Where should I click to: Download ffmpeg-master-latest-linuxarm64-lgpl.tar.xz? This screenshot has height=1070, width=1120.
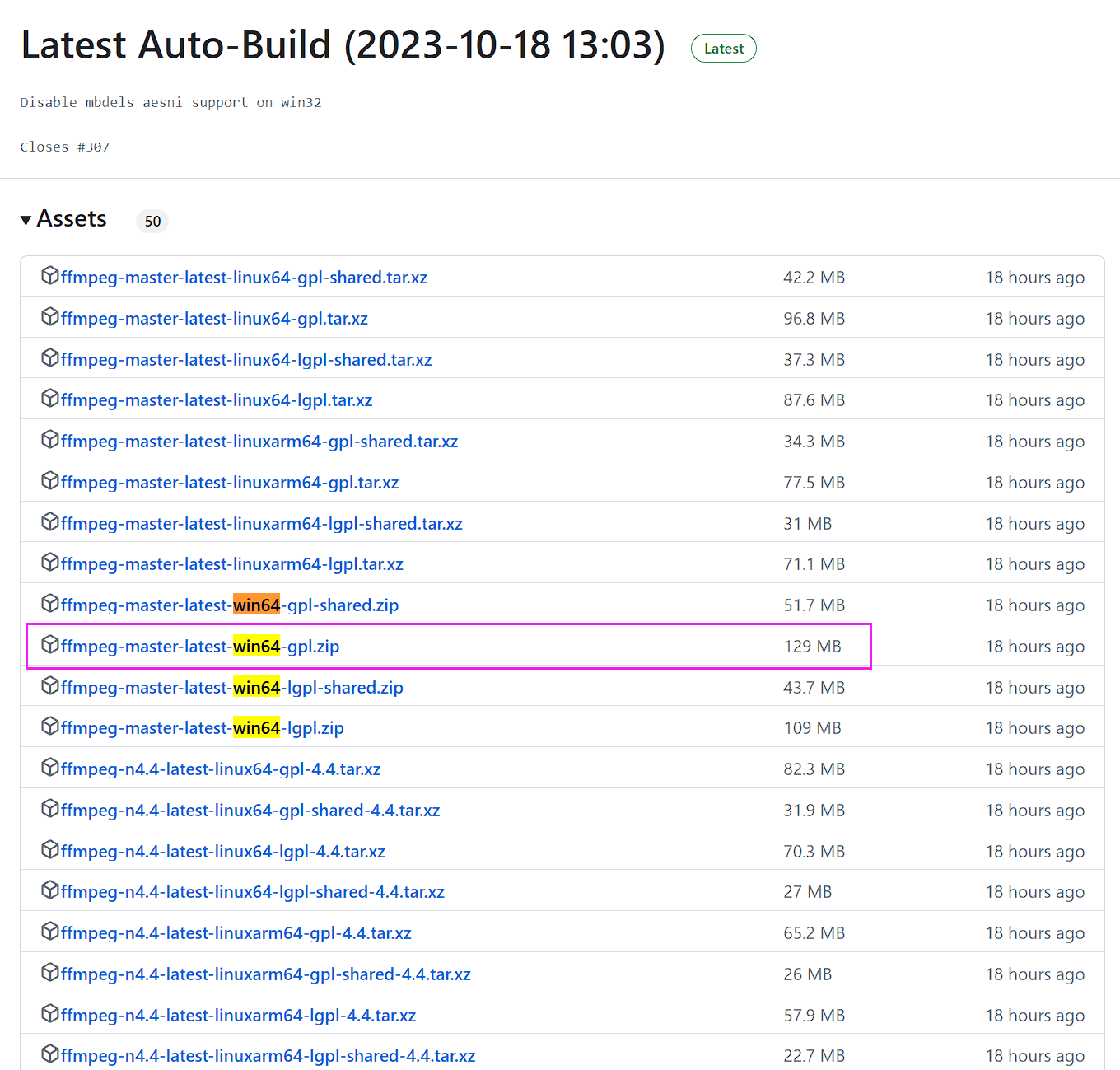[x=232, y=564]
